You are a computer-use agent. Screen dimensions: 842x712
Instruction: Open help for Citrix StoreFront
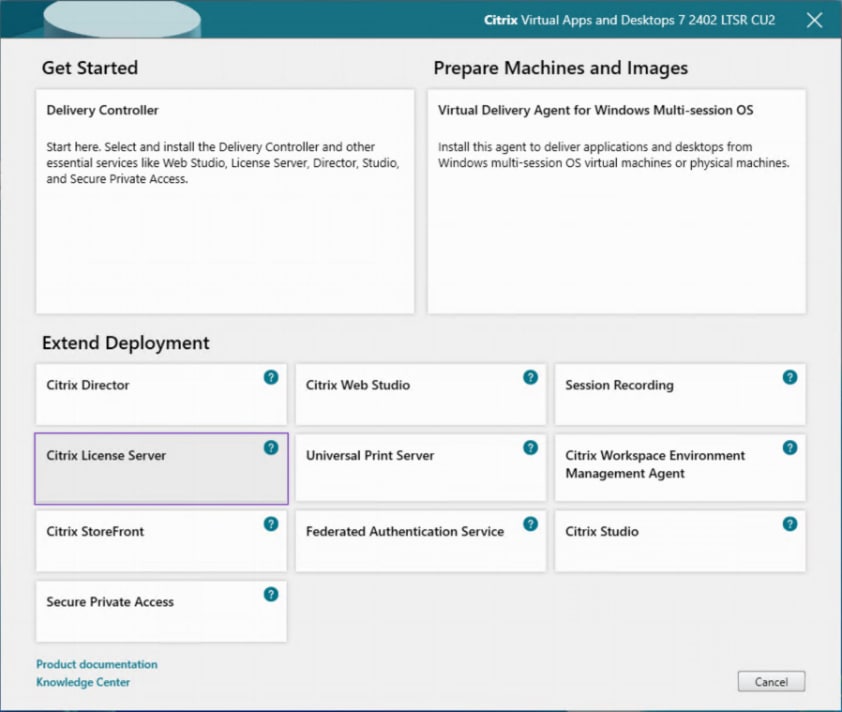click(271, 524)
